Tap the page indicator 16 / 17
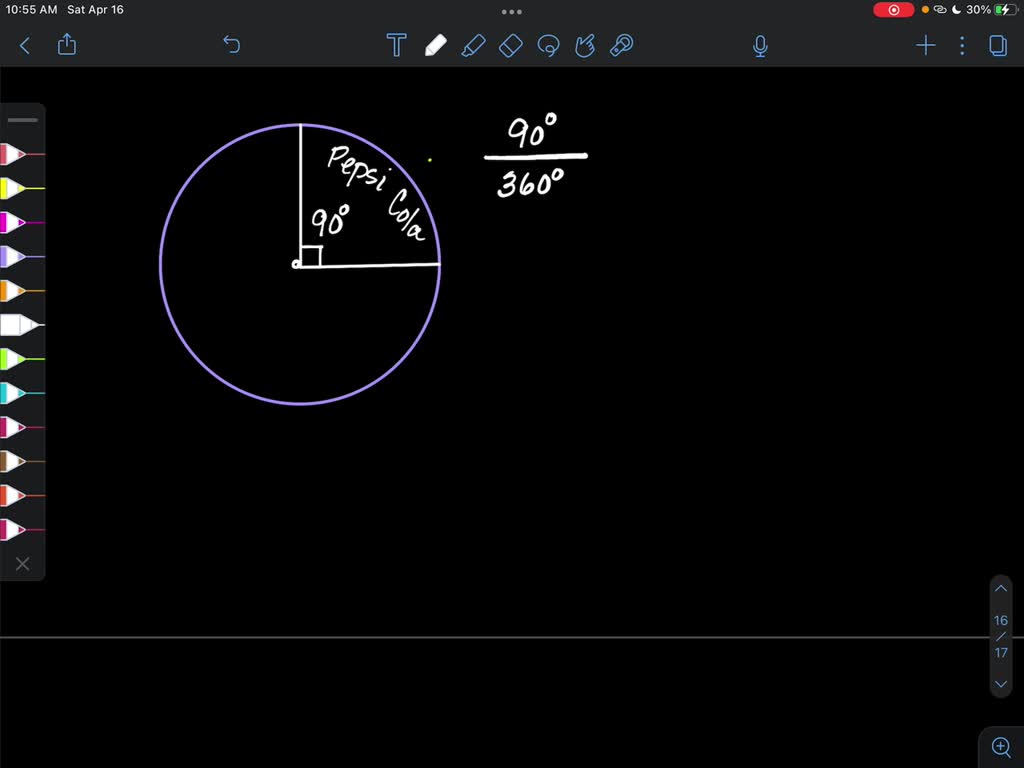This screenshot has width=1024, height=768. [1000, 636]
